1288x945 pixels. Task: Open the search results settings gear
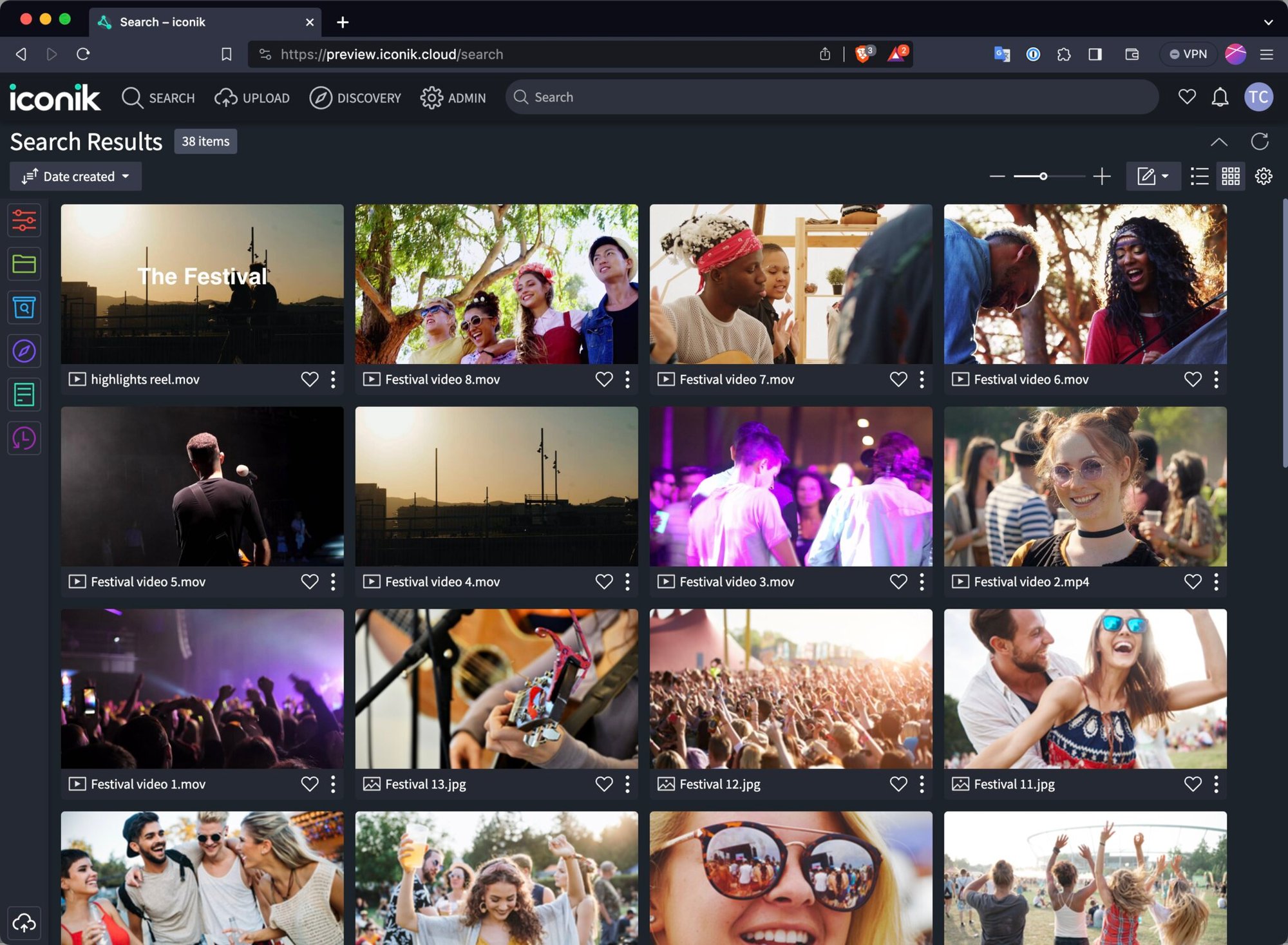(1263, 175)
